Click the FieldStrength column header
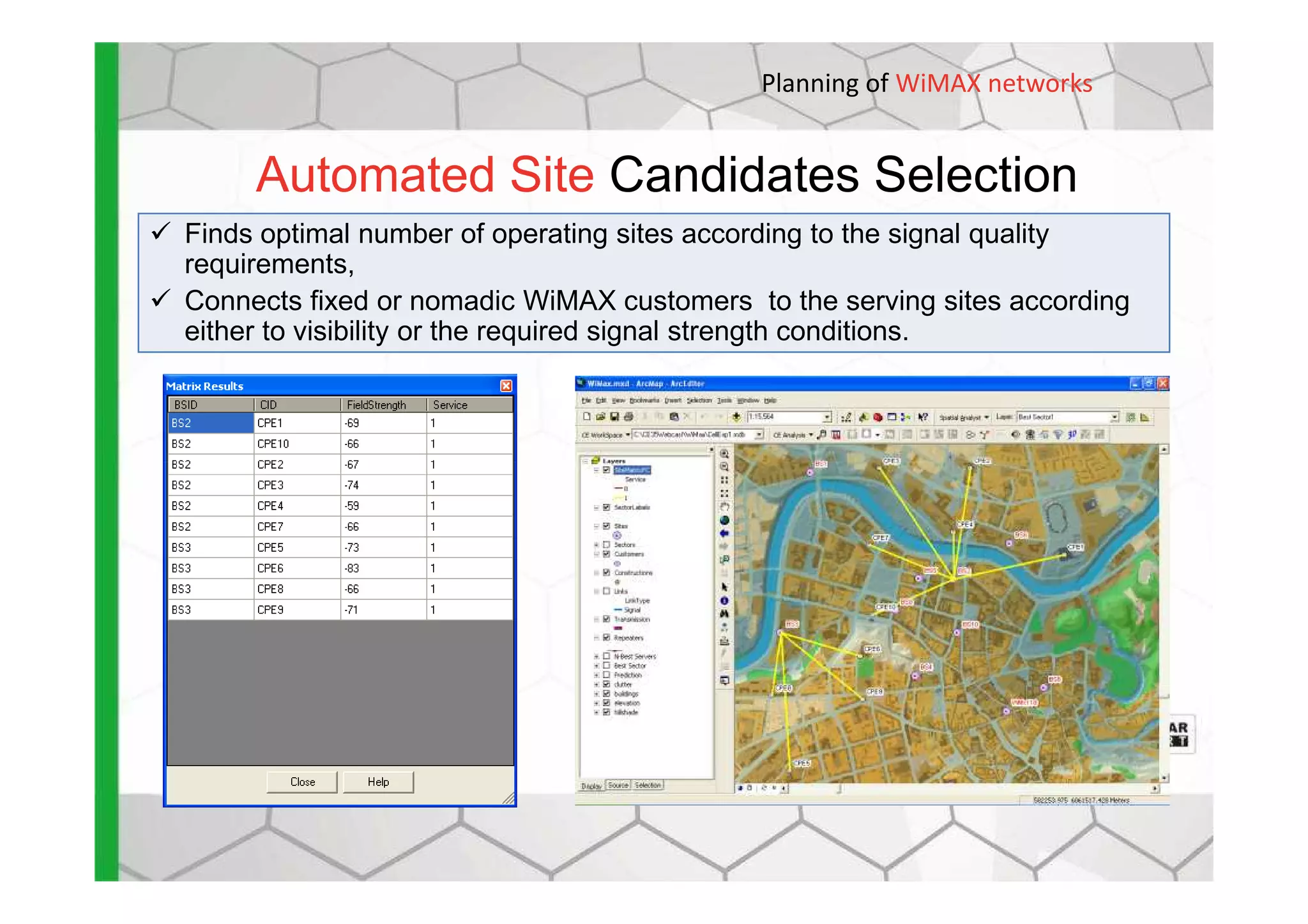The image size is (1308, 924). [x=384, y=405]
